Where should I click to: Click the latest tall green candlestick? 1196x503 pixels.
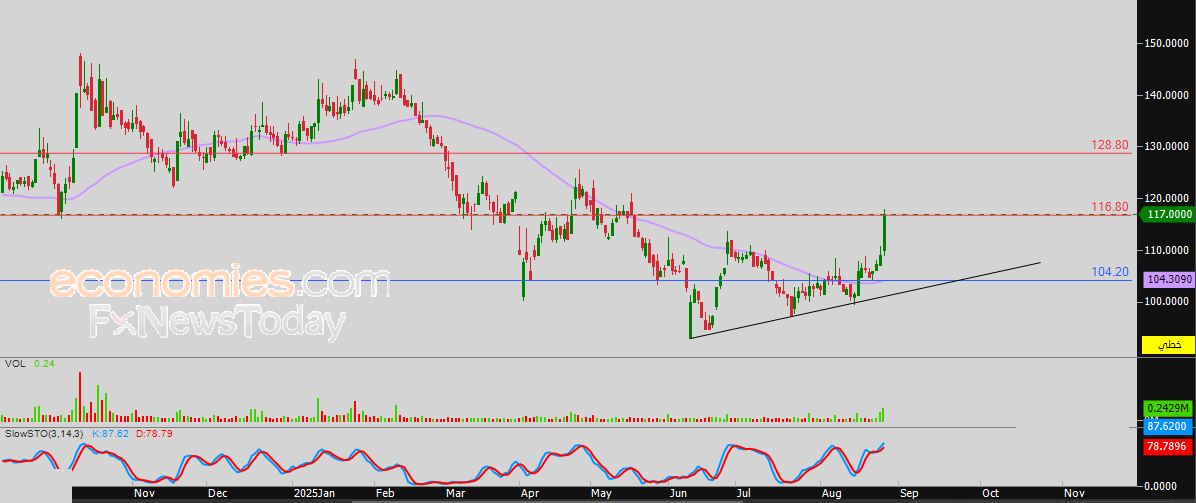(x=885, y=231)
